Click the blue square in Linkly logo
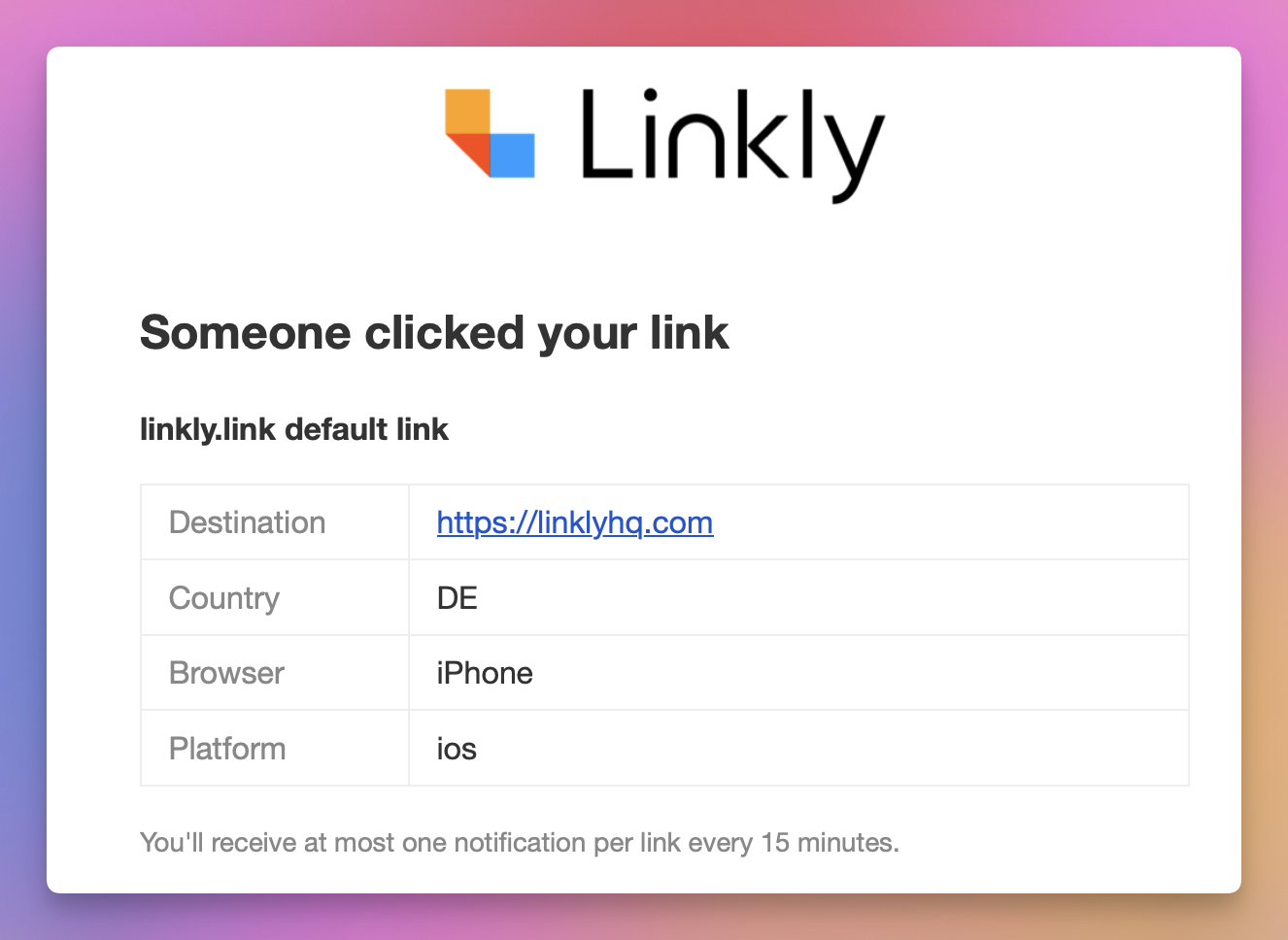This screenshot has height=940, width=1288. 512,155
